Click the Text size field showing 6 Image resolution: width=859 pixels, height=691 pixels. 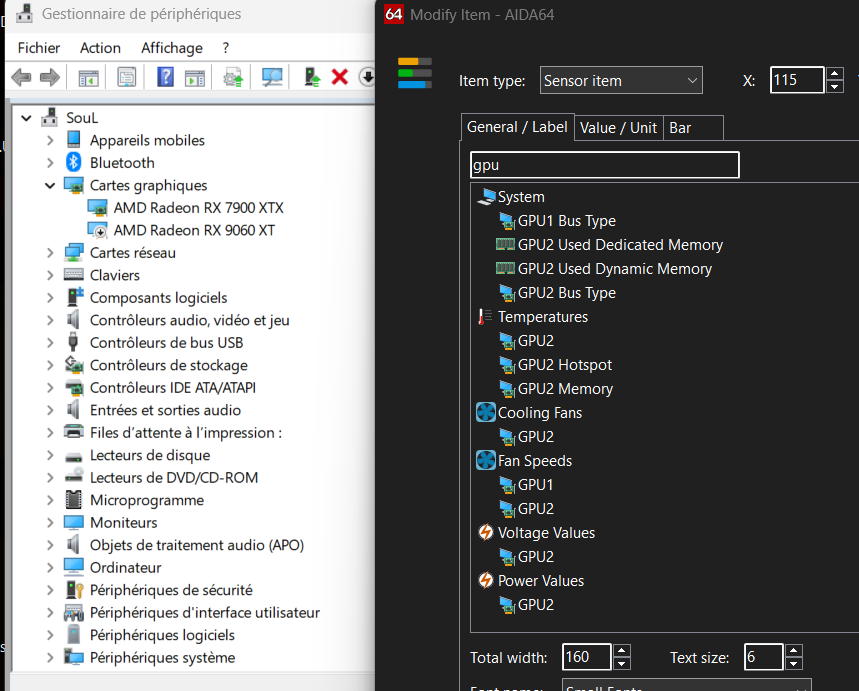tap(763, 656)
